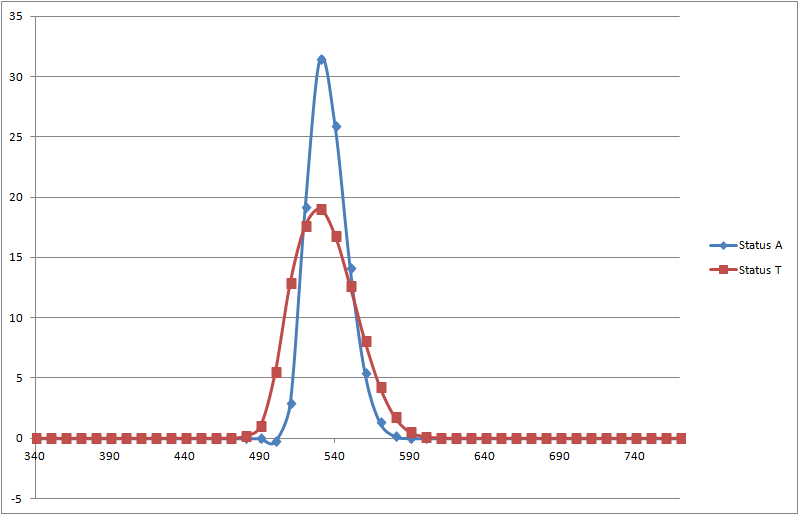
Task: Click y-axis label 35
Action: 16,16
